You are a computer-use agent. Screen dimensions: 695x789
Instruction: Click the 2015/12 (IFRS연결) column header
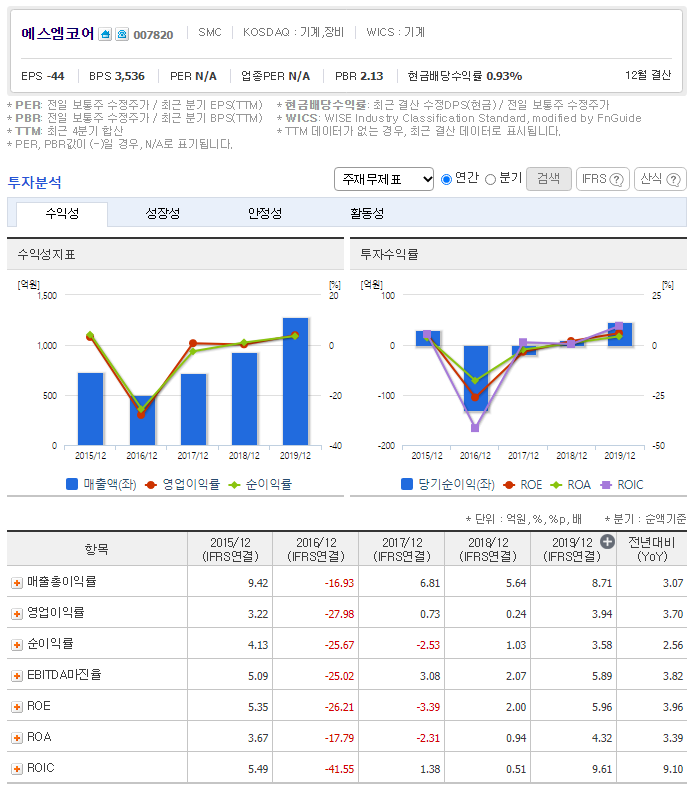(x=230, y=549)
